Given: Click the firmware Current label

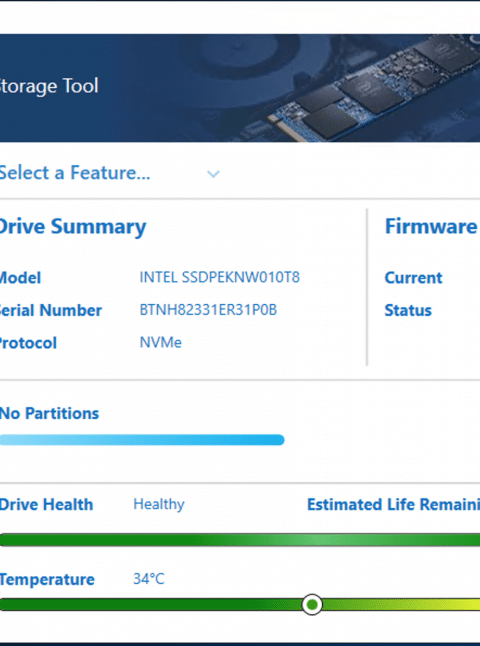Looking at the screenshot, I should pos(413,278).
